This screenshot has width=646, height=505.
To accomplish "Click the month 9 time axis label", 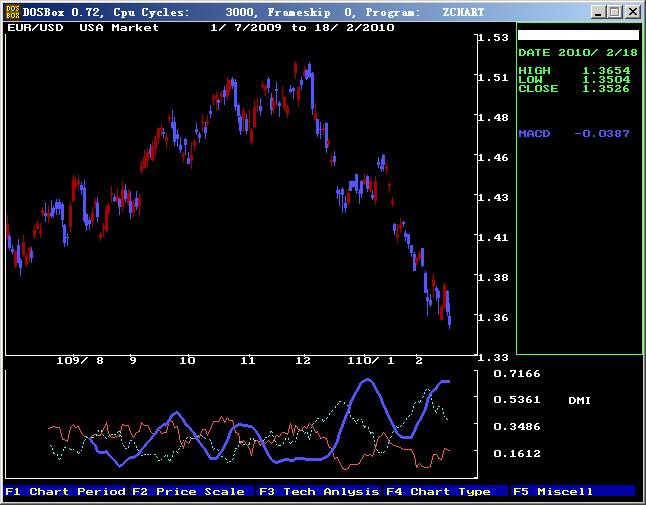I will [x=133, y=361].
